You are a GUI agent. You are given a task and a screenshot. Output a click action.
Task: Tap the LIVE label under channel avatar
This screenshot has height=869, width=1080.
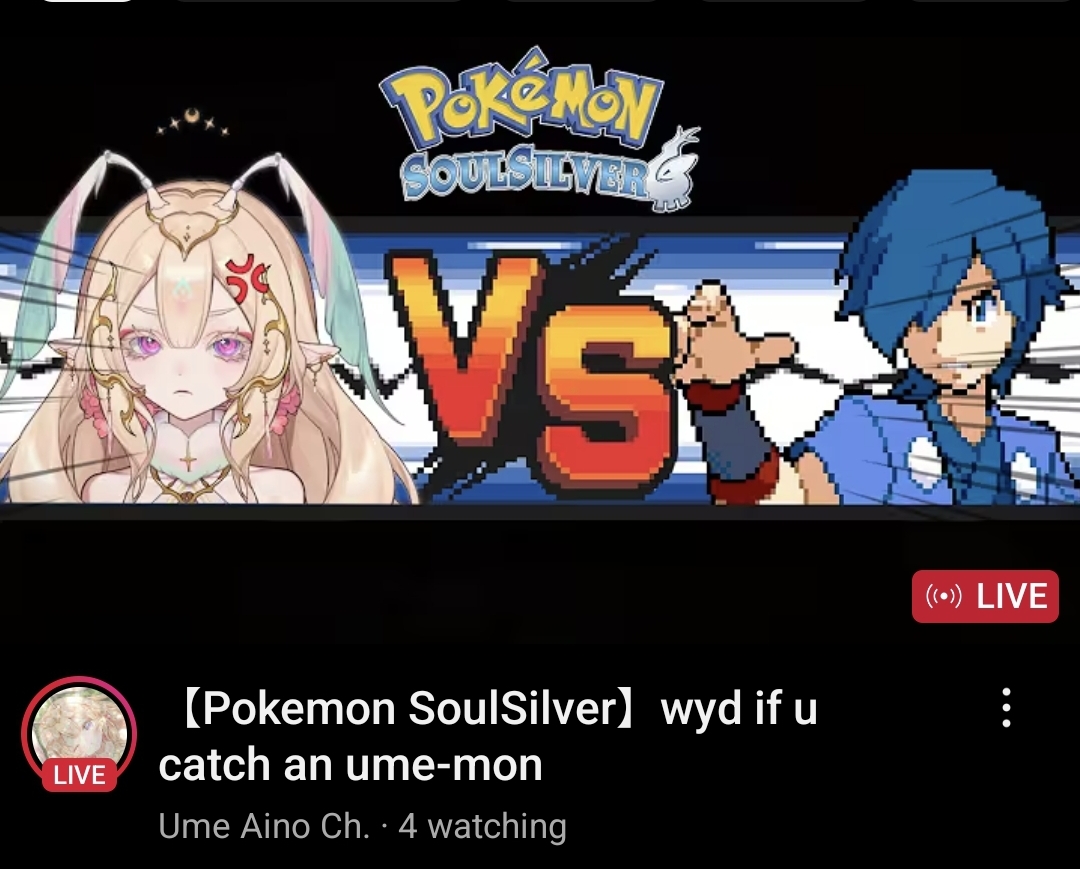79,775
